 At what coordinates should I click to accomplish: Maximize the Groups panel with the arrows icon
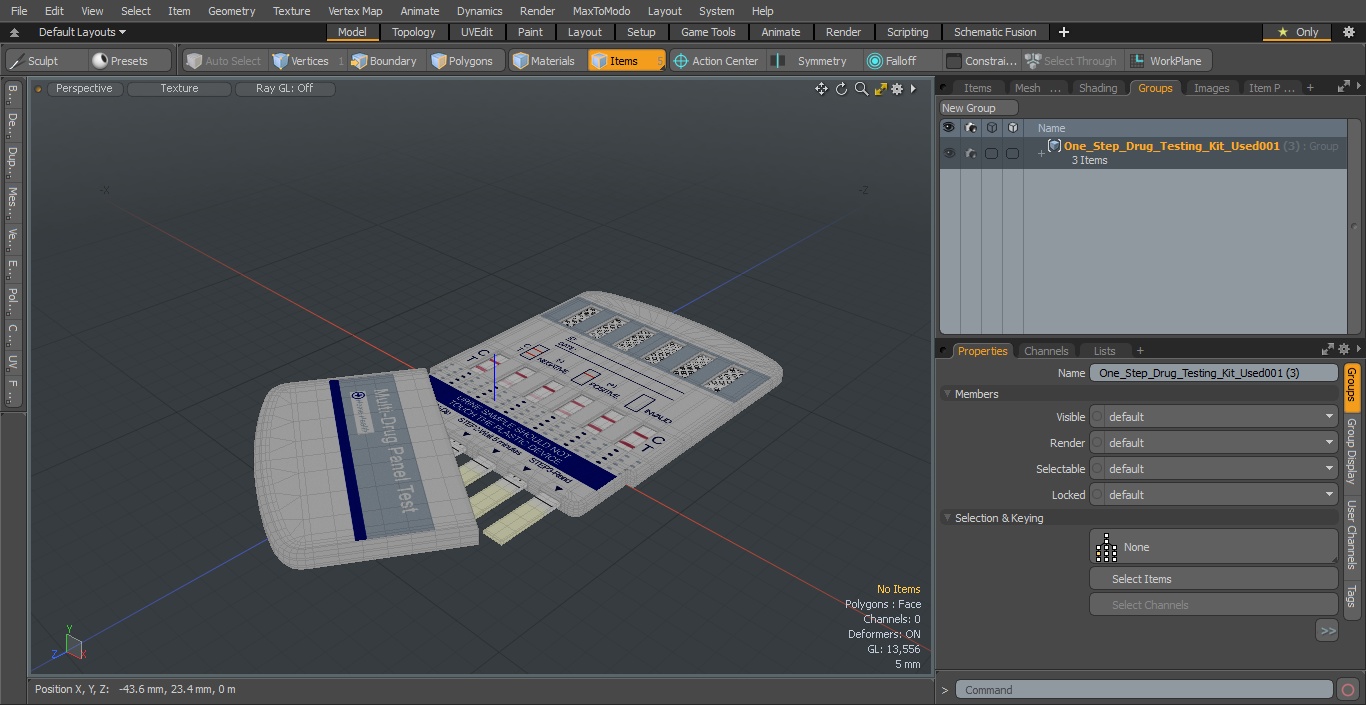tap(1343, 87)
